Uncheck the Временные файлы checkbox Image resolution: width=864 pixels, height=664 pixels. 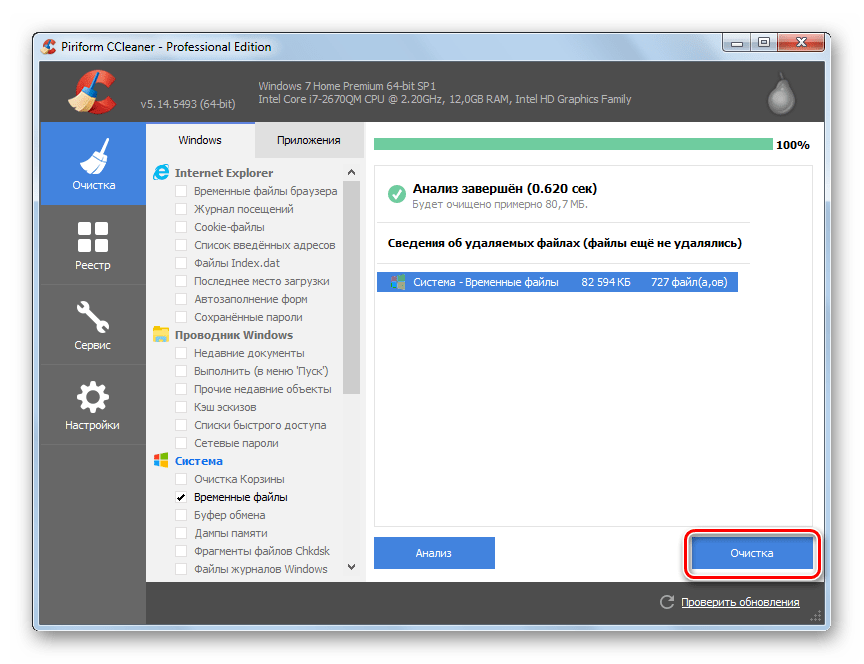(181, 497)
